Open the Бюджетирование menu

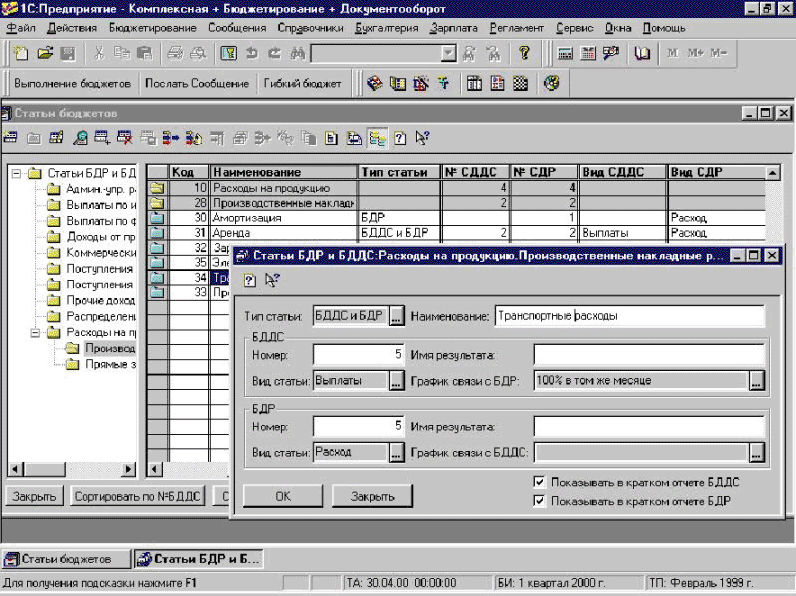(x=152, y=28)
